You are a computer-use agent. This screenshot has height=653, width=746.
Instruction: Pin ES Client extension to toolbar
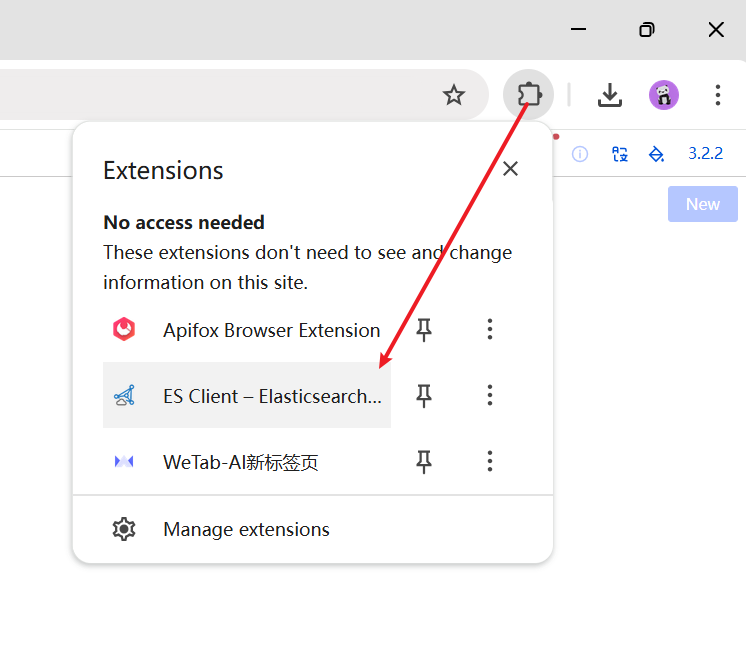[x=423, y=396]
